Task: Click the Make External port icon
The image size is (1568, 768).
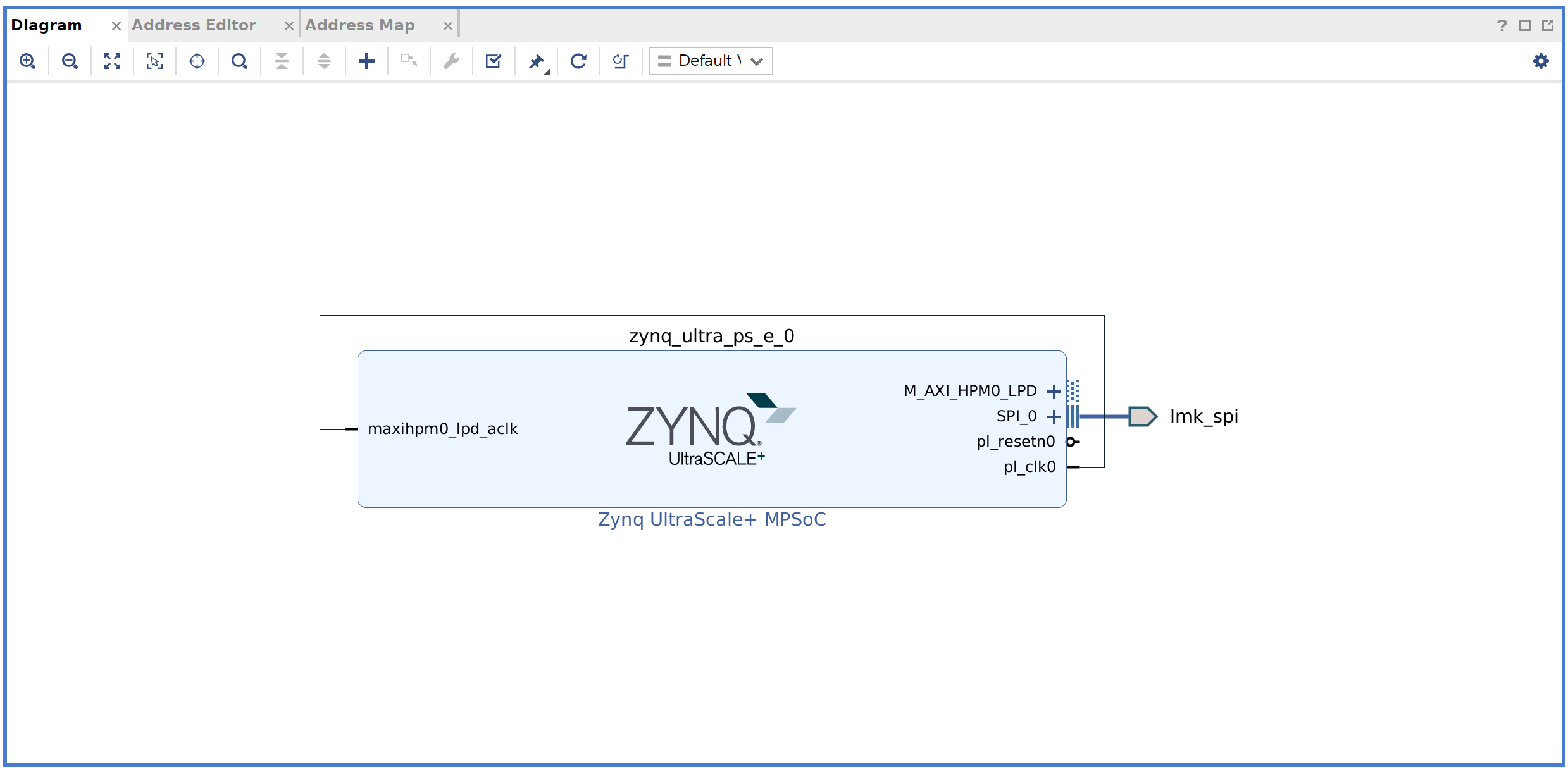Action: pos(409,61)
